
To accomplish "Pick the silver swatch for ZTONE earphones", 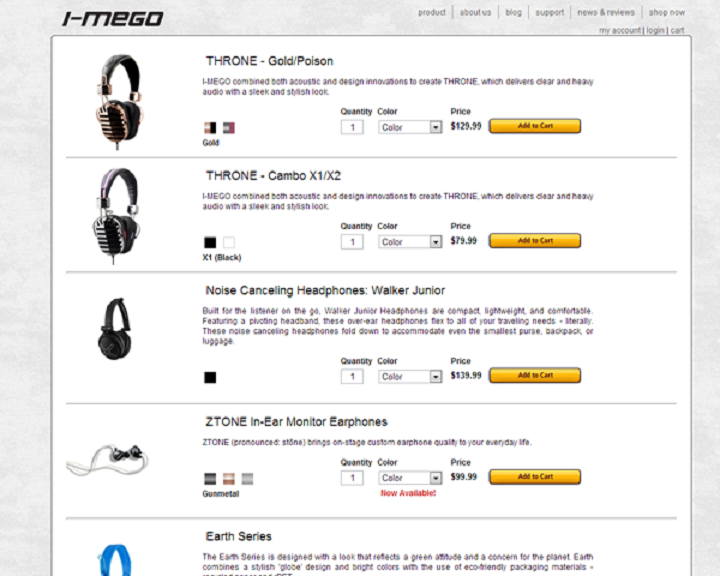I will coord(248,479).
